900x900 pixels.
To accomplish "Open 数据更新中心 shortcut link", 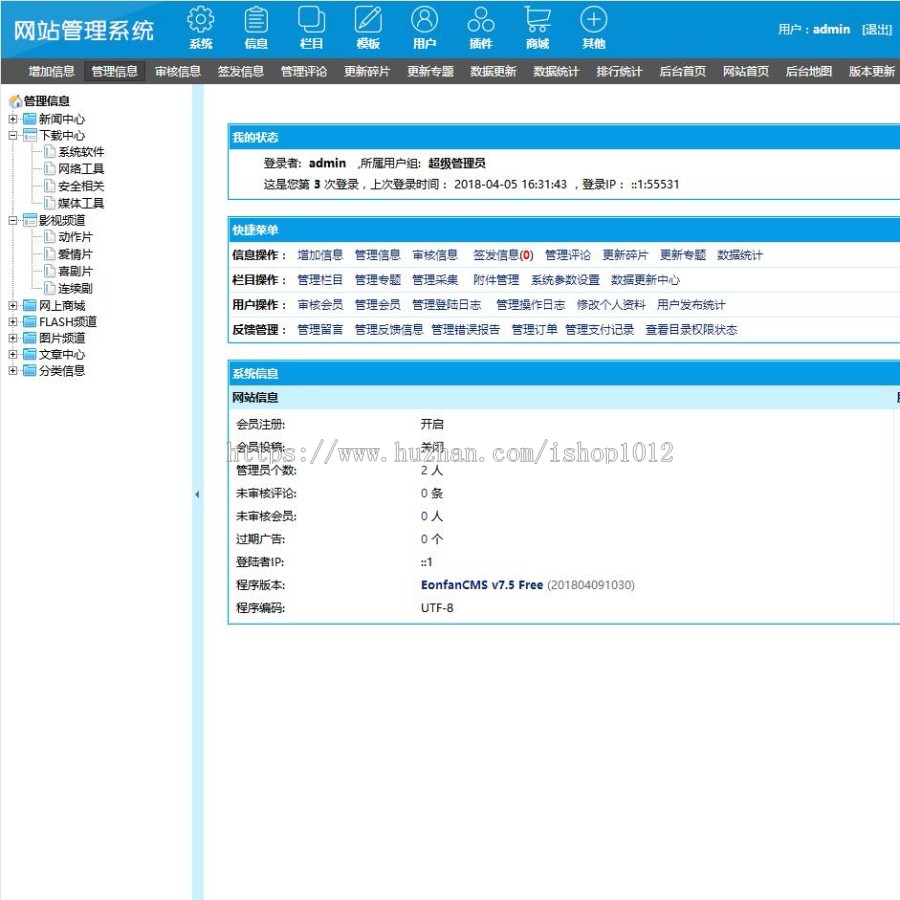I will click(x=645, y=280).
